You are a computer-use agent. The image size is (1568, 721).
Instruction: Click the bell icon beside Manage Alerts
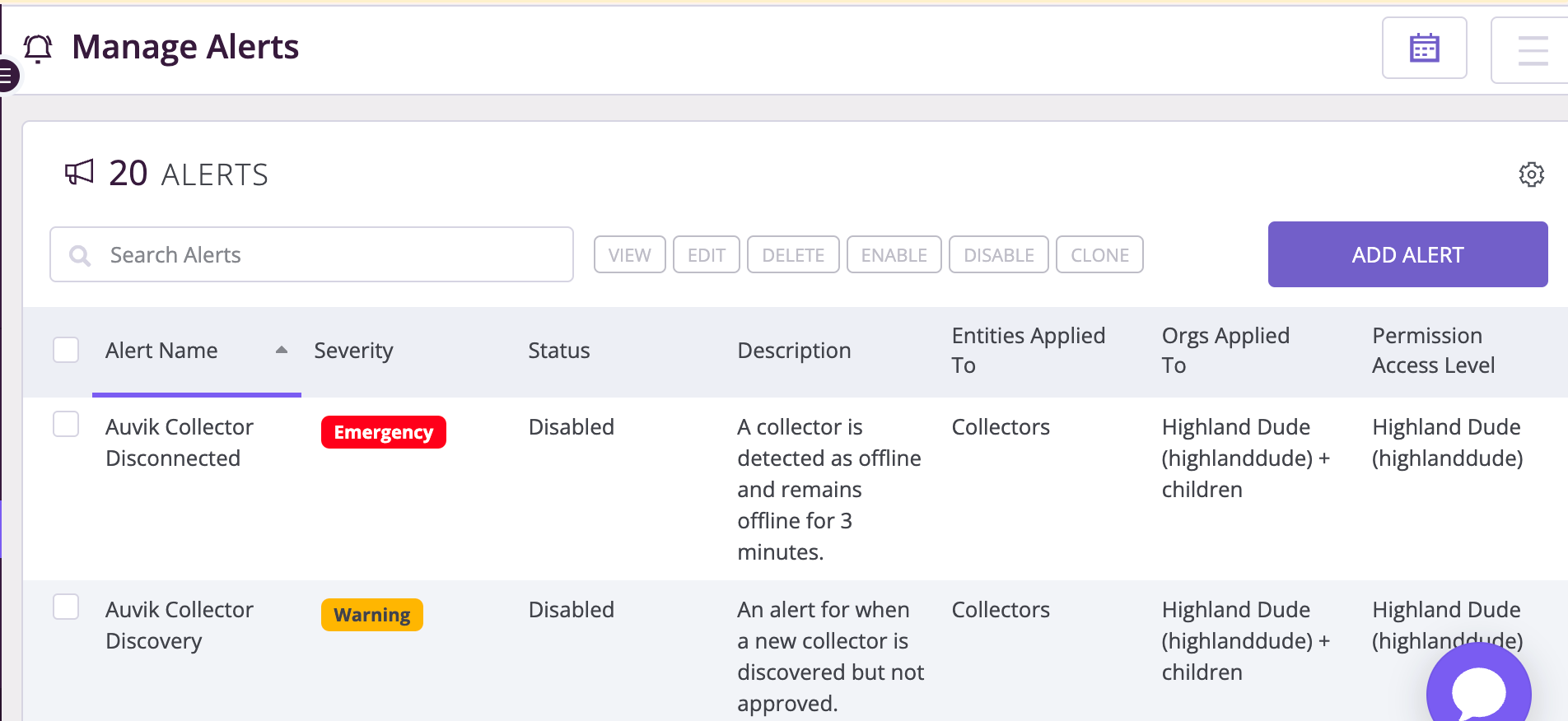tap(38, 48)
